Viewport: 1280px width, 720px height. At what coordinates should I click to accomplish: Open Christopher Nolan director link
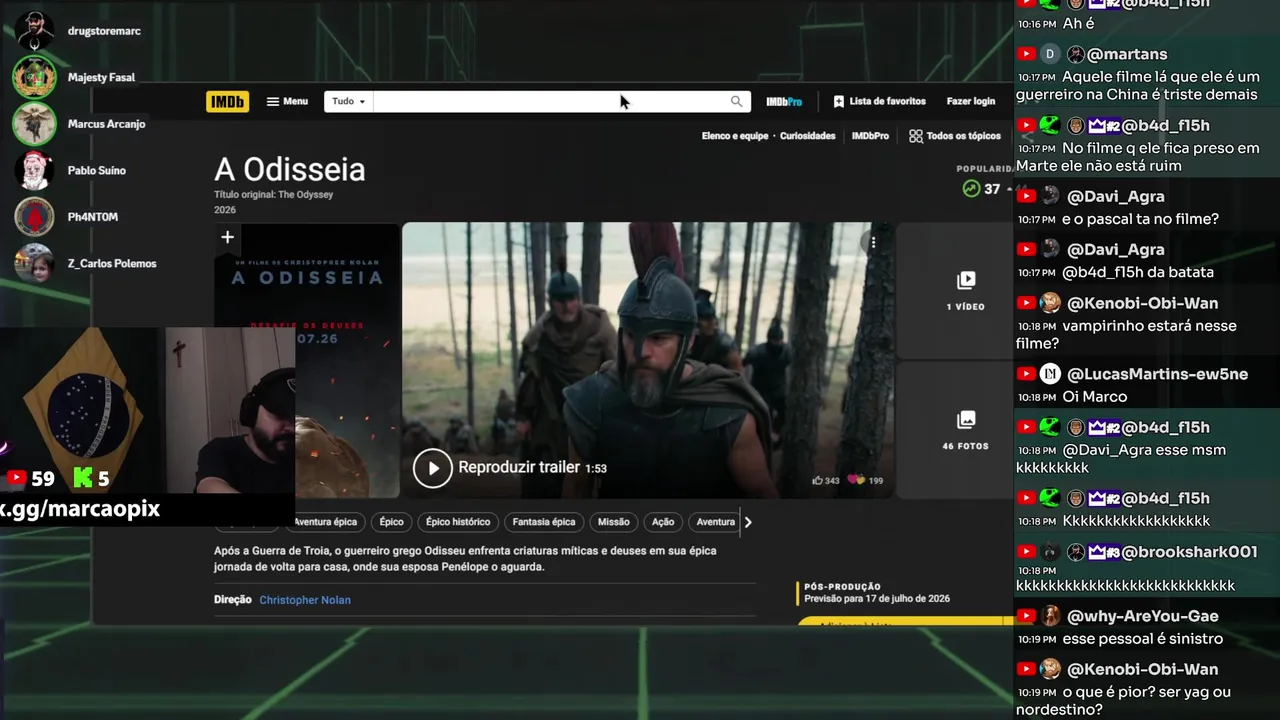pos(305,600)
